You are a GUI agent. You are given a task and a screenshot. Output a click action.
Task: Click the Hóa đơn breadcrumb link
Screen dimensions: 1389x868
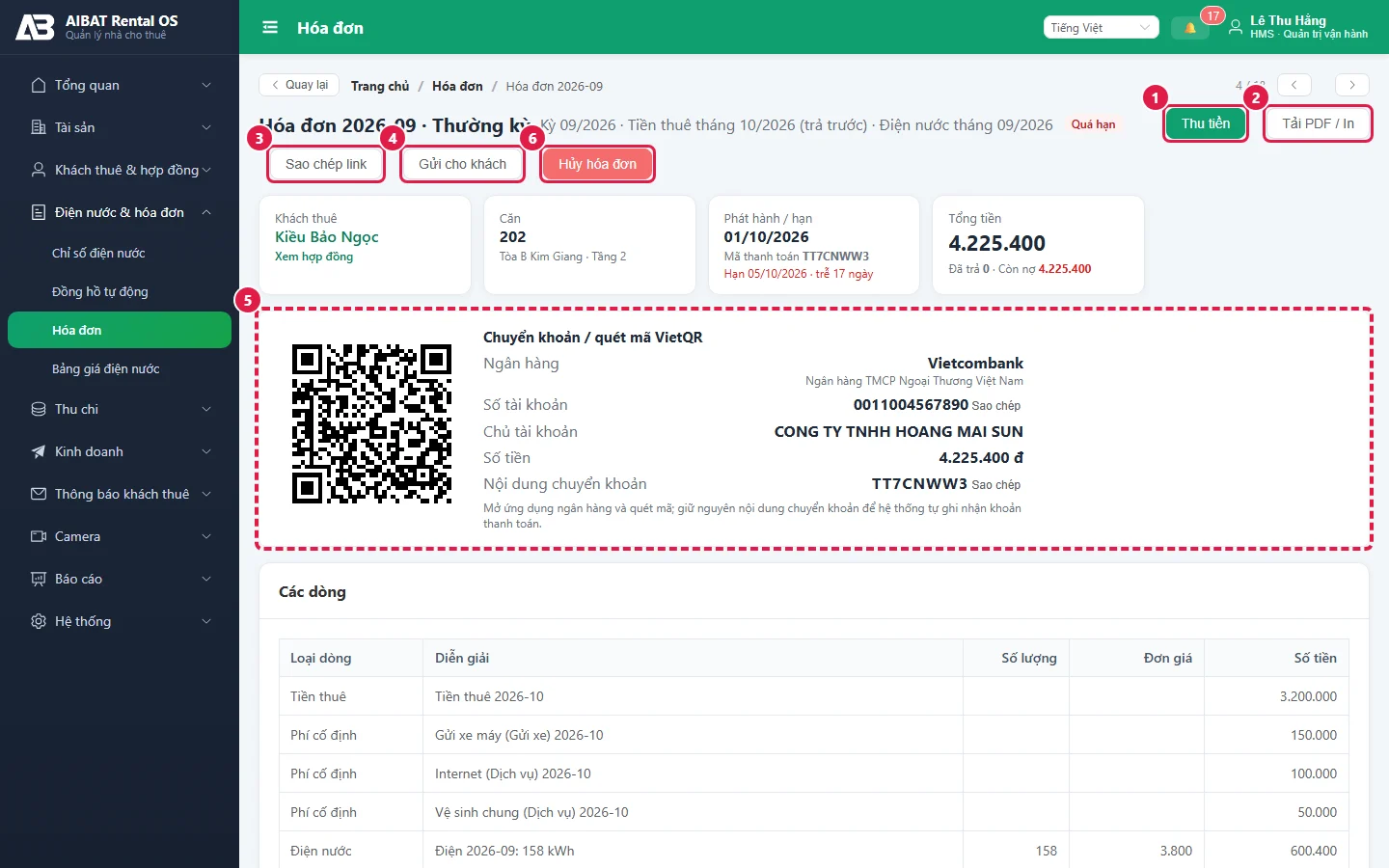(457, 86)
